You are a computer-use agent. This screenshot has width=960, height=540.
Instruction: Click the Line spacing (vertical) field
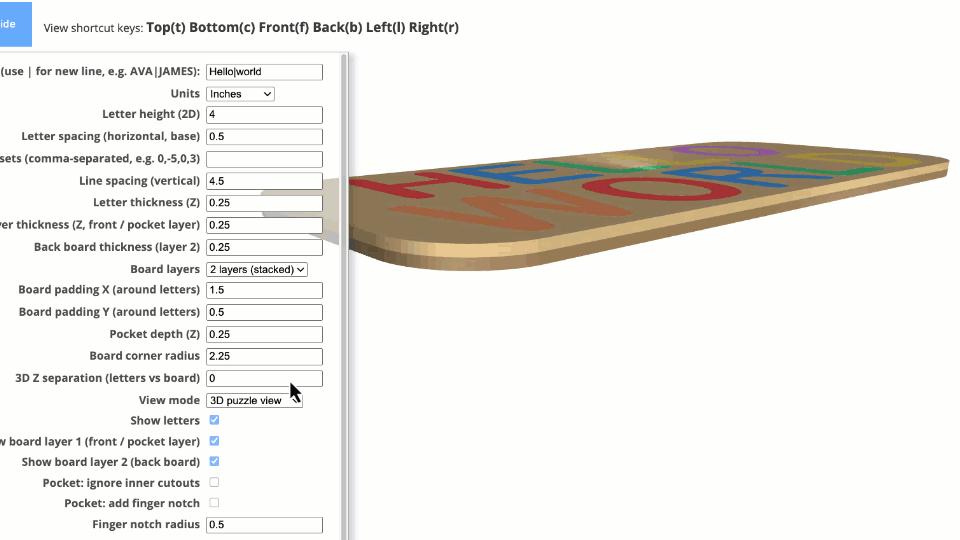point(264,181)
